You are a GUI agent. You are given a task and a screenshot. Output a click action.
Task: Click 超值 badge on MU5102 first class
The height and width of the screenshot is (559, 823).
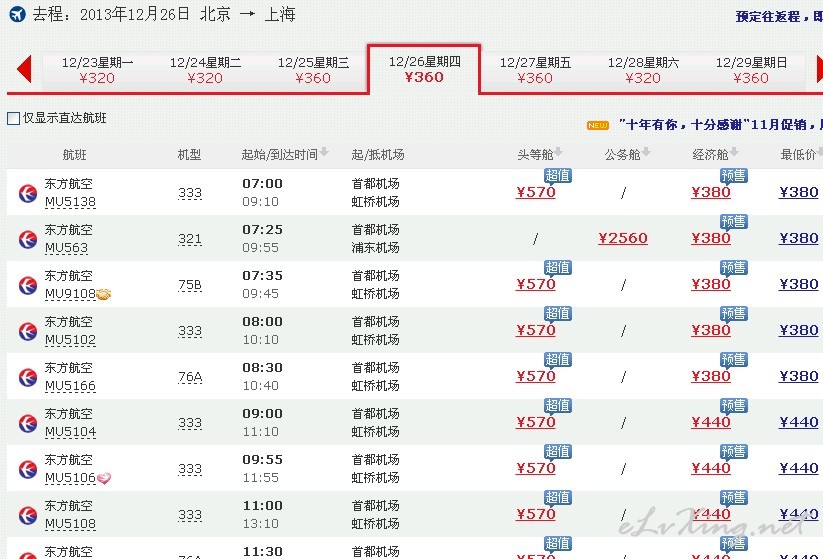coord(557,313)
